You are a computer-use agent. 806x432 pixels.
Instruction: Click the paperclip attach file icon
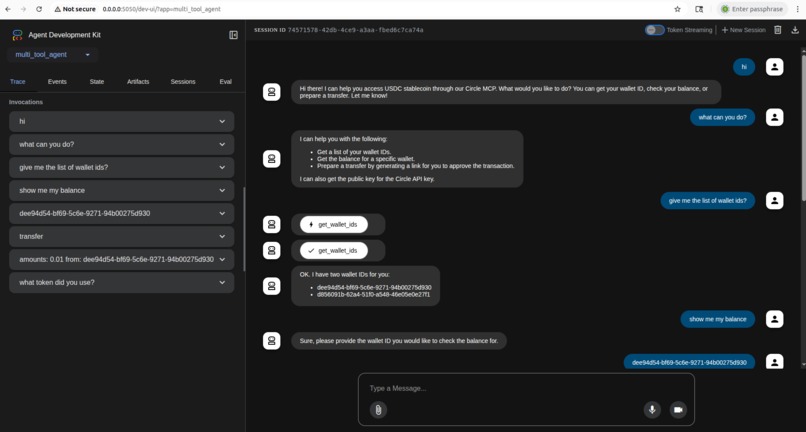[x=378, y=410]
